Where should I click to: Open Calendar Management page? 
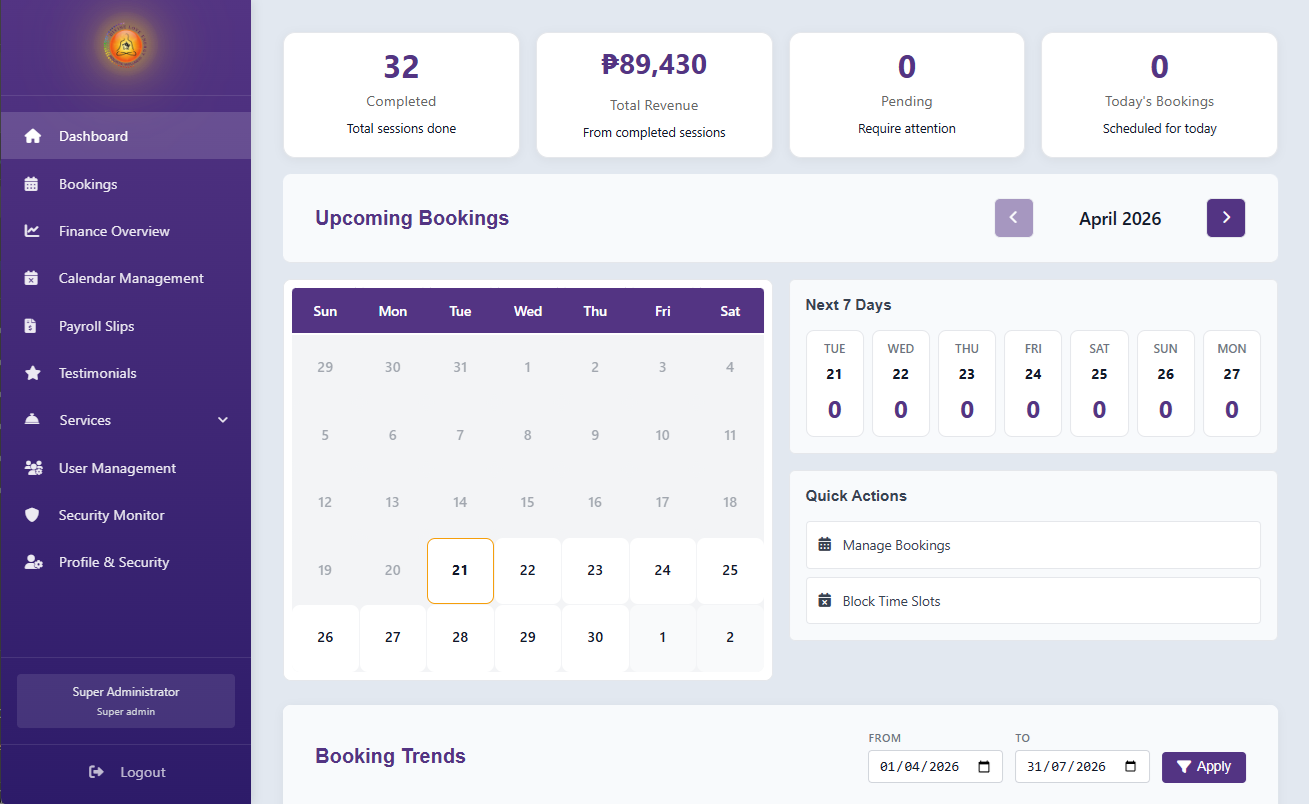pyautogui.click(x=126, y=278)
